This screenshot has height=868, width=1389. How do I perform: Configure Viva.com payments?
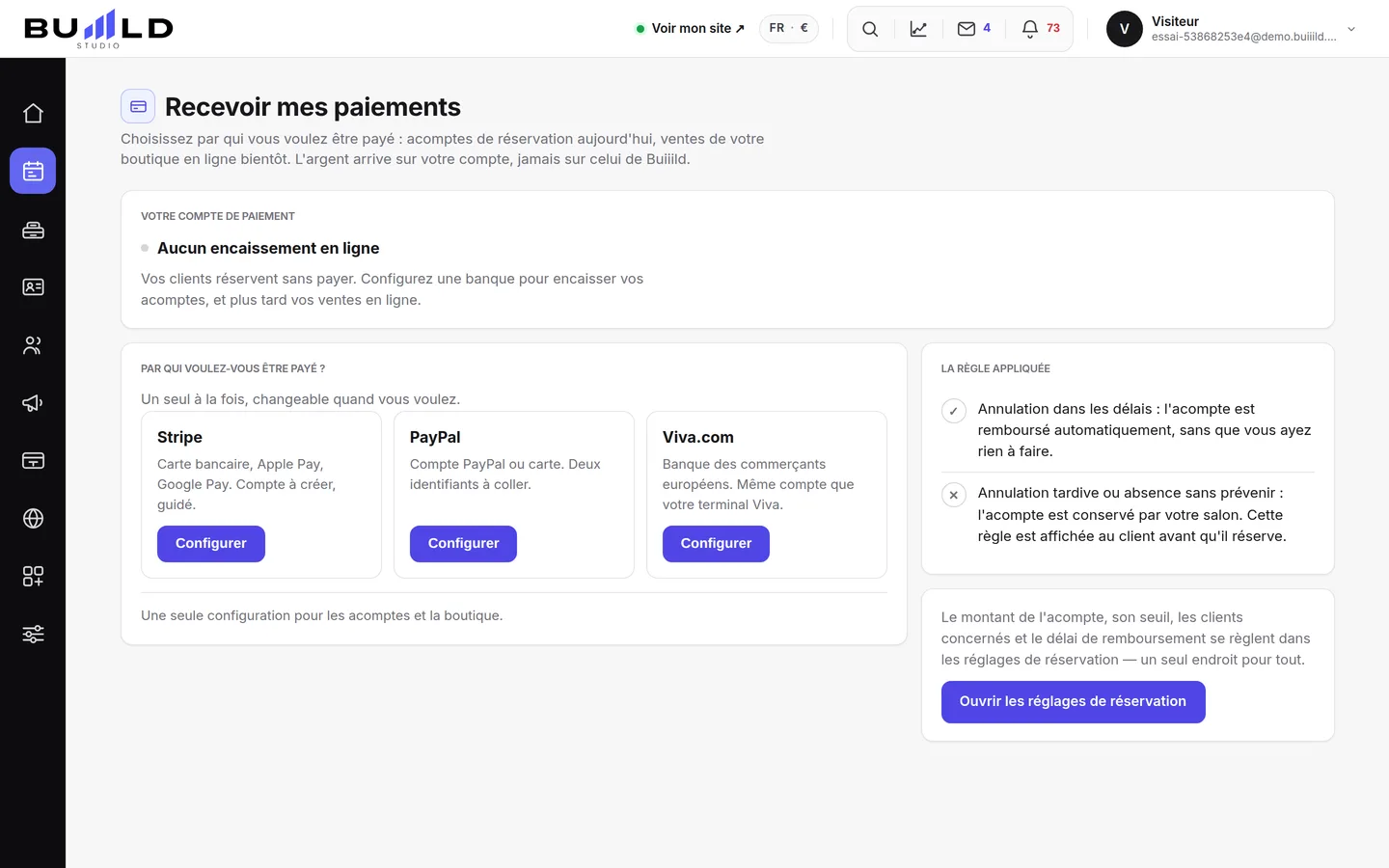[x=716, y=544]
